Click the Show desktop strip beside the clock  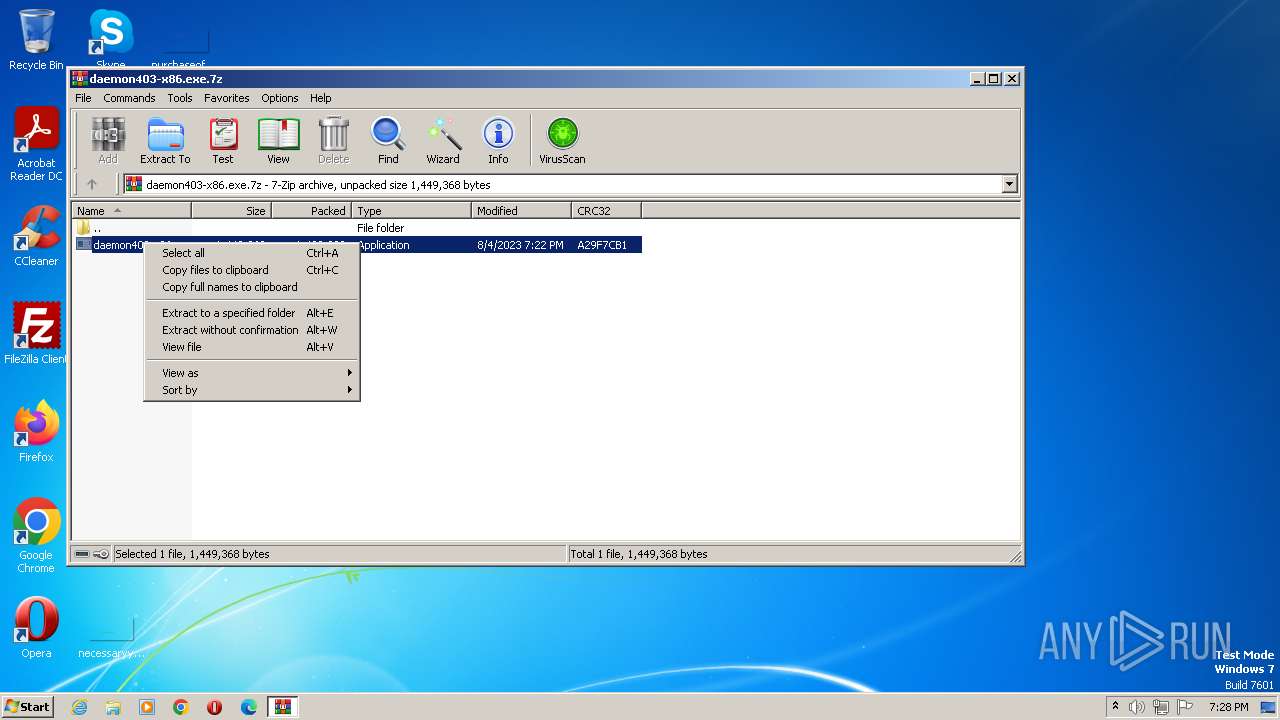1270,707
